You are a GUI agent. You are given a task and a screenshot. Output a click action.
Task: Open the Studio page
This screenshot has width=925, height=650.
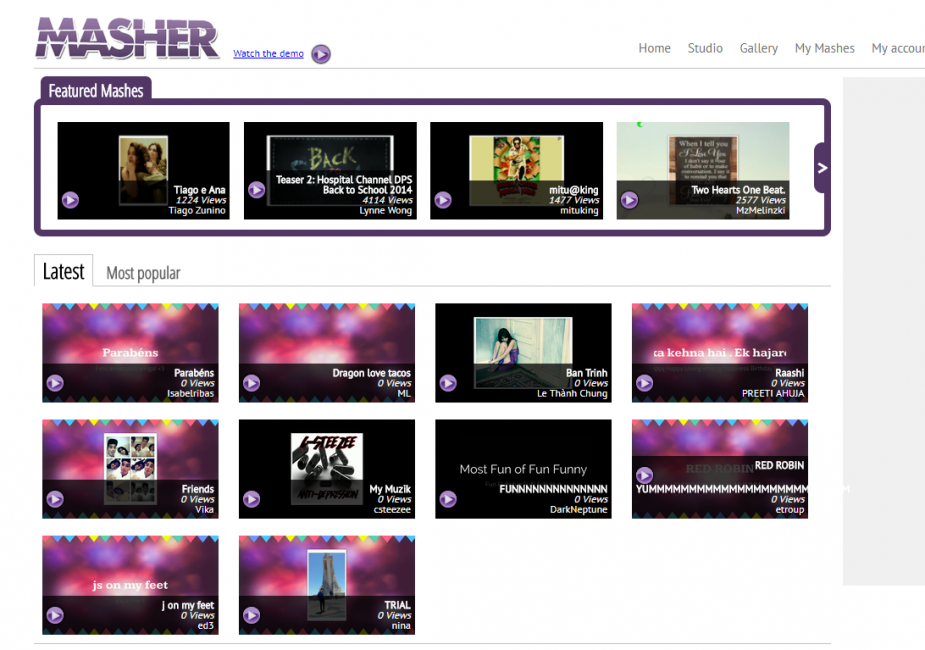pos(705,48)
